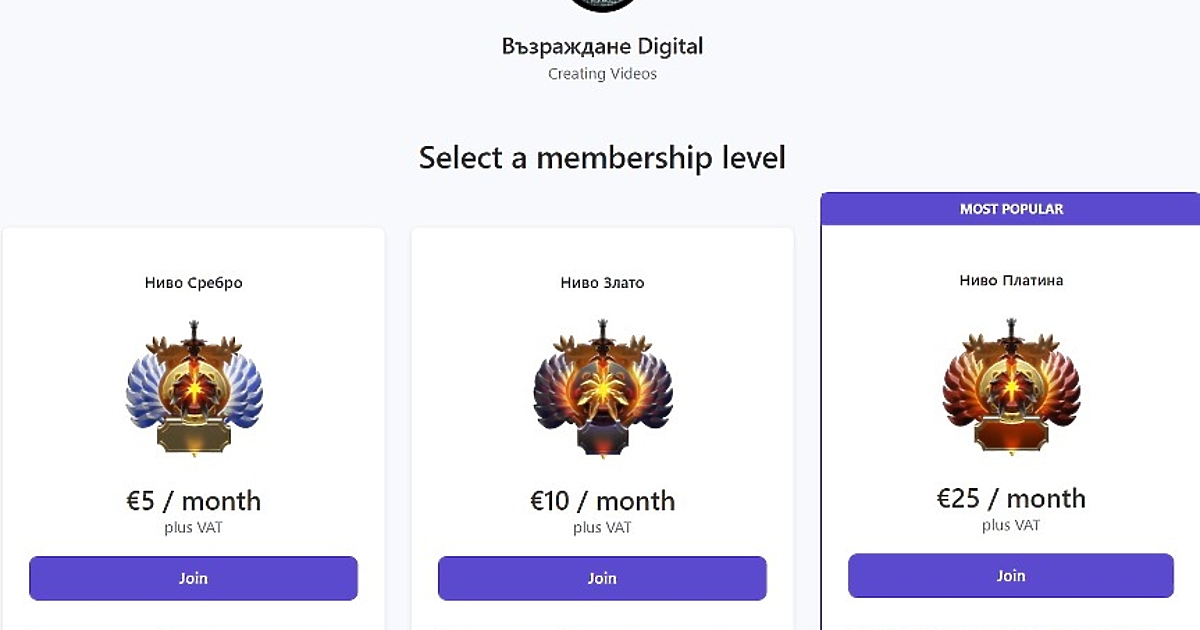Click plus VAT under the €10 price
This screenshot has height=630, width=1200.
click(x=602, y=527)
